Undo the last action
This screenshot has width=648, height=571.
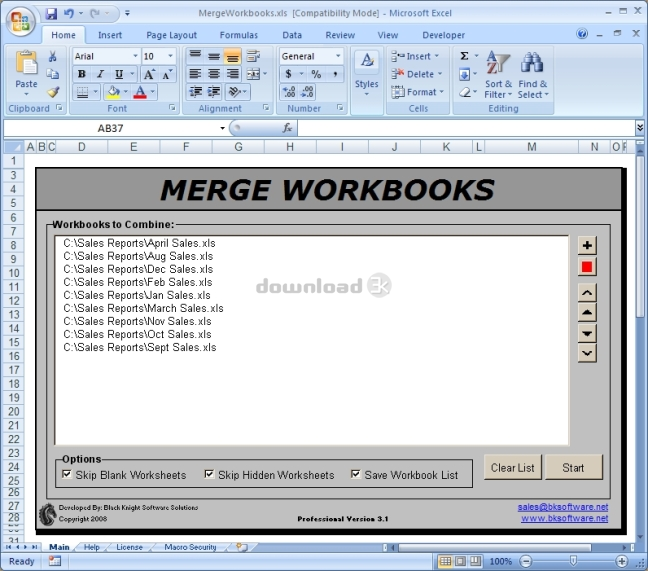[x=69, y=14]
